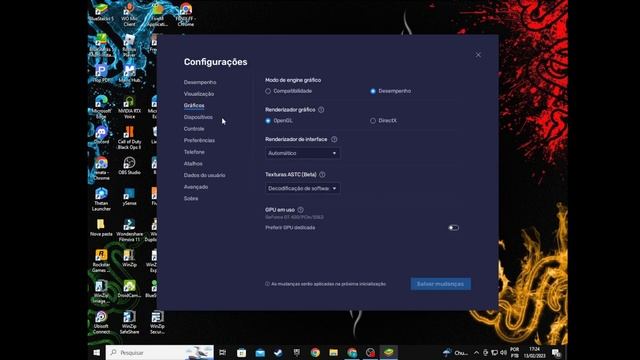Click the help icon beside Texturas ASTC (Beta)
The width and height of the screenshot is (640, 360).
322,174
